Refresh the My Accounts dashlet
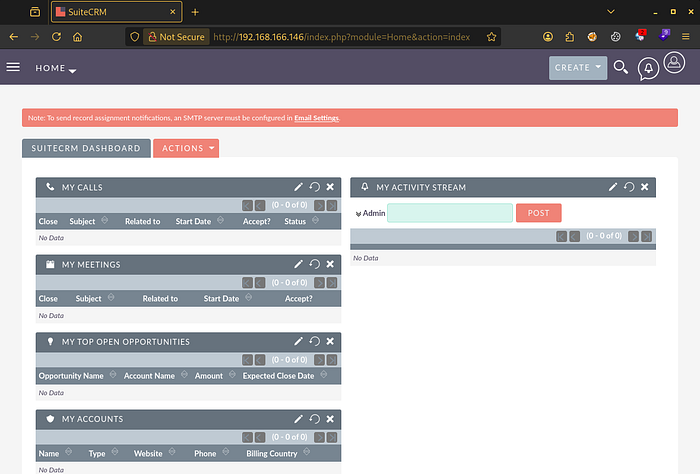700x474 pixels. pos(314,419)
